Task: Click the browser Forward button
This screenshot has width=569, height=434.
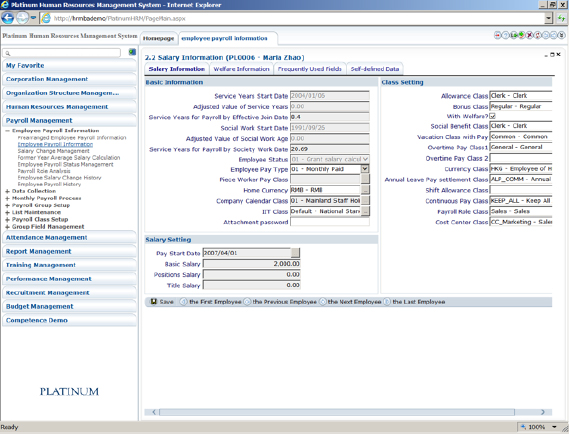Action: (22, 18)
